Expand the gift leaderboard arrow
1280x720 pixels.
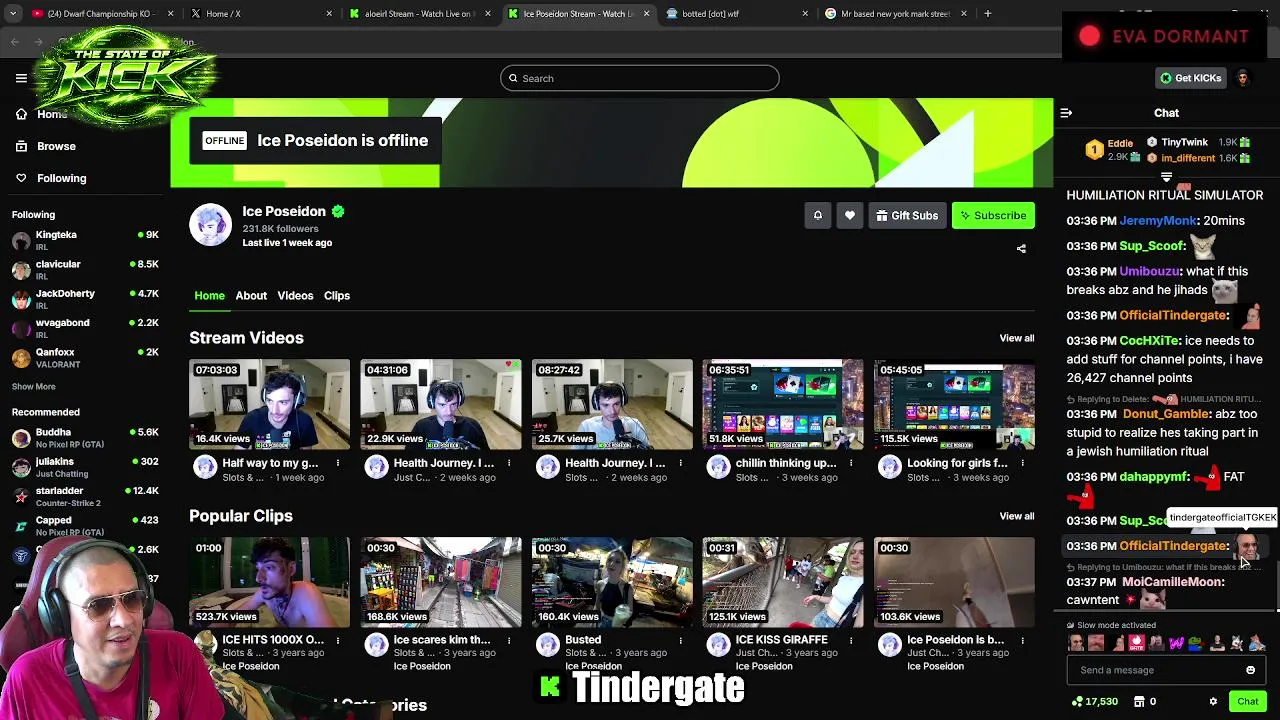(1166, 176)
